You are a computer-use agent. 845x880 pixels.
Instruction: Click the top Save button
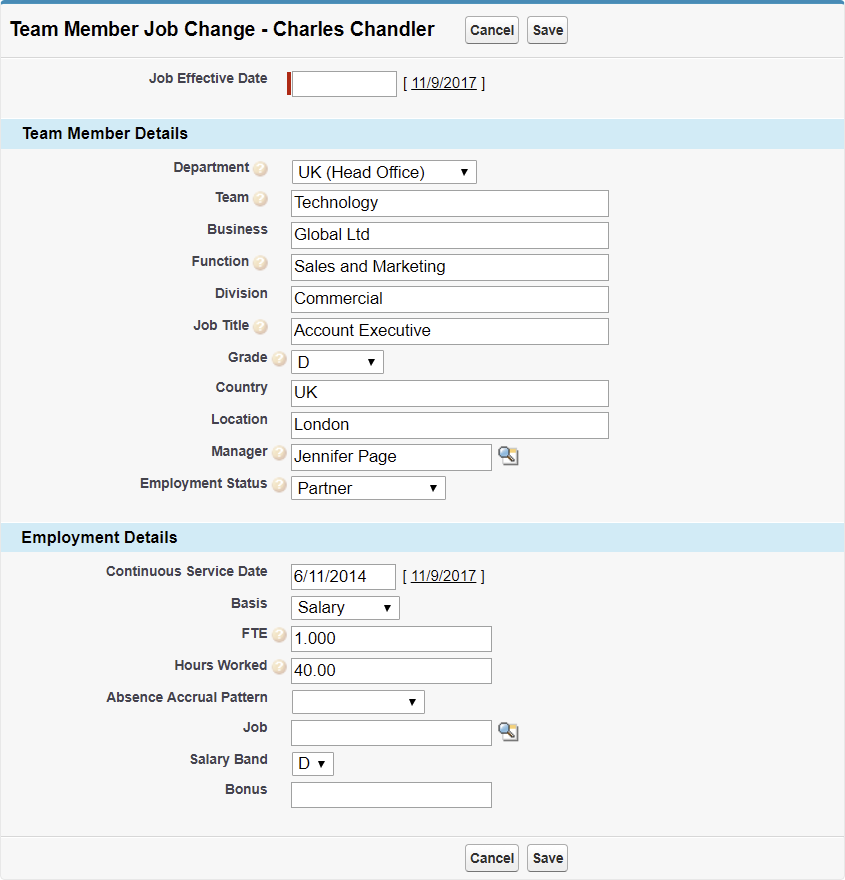click(548, 30)
